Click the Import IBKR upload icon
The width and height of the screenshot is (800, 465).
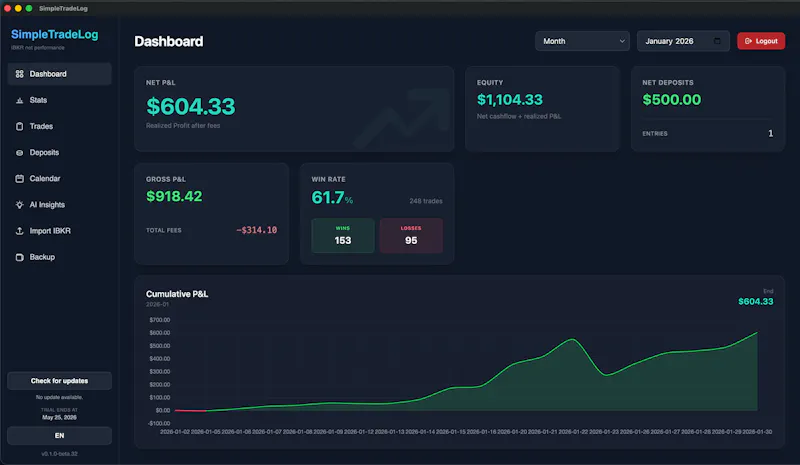point(19,231)
